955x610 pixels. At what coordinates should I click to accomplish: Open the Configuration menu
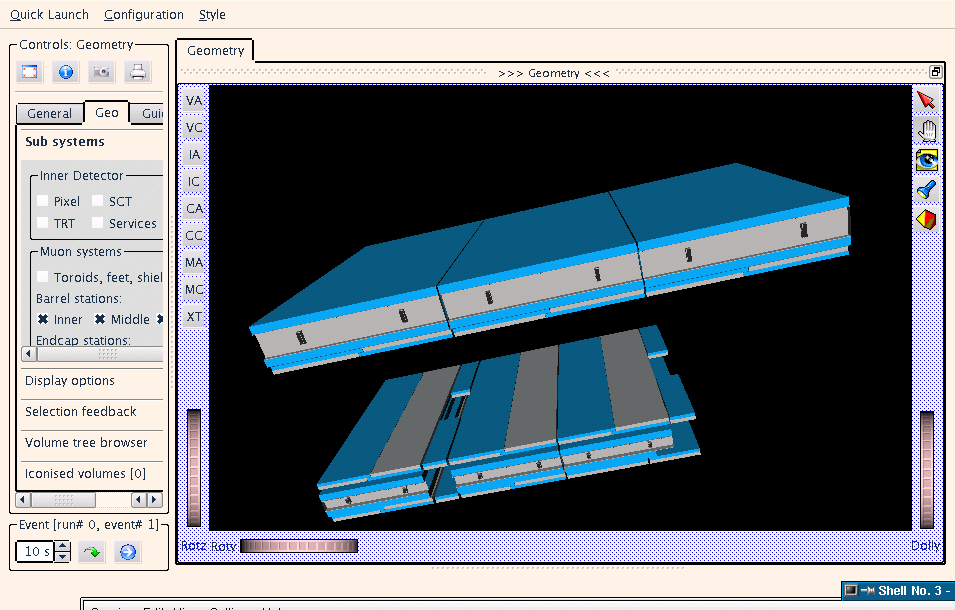pos(143,15)
